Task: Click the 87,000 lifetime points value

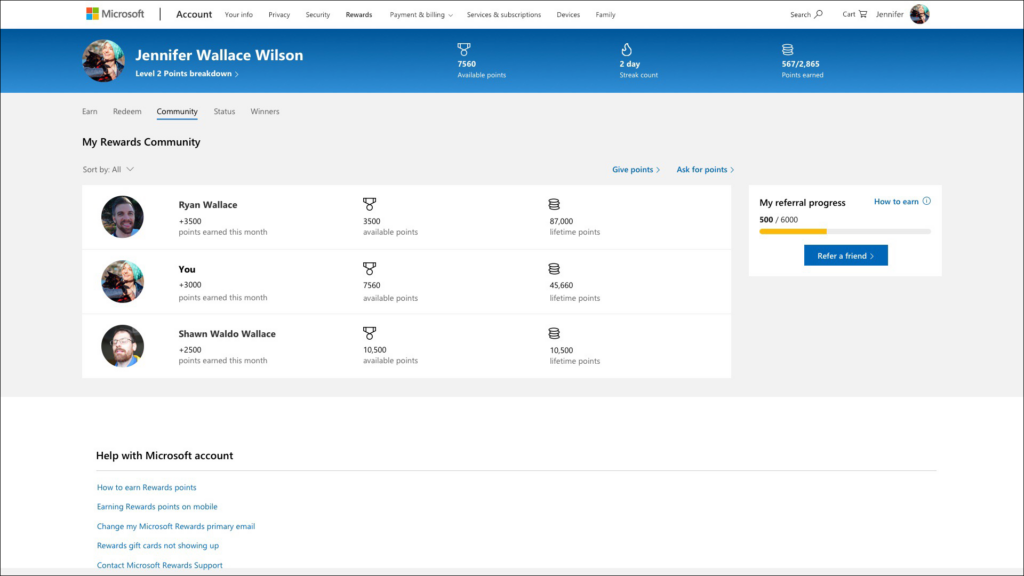Action: pos(561,221)
